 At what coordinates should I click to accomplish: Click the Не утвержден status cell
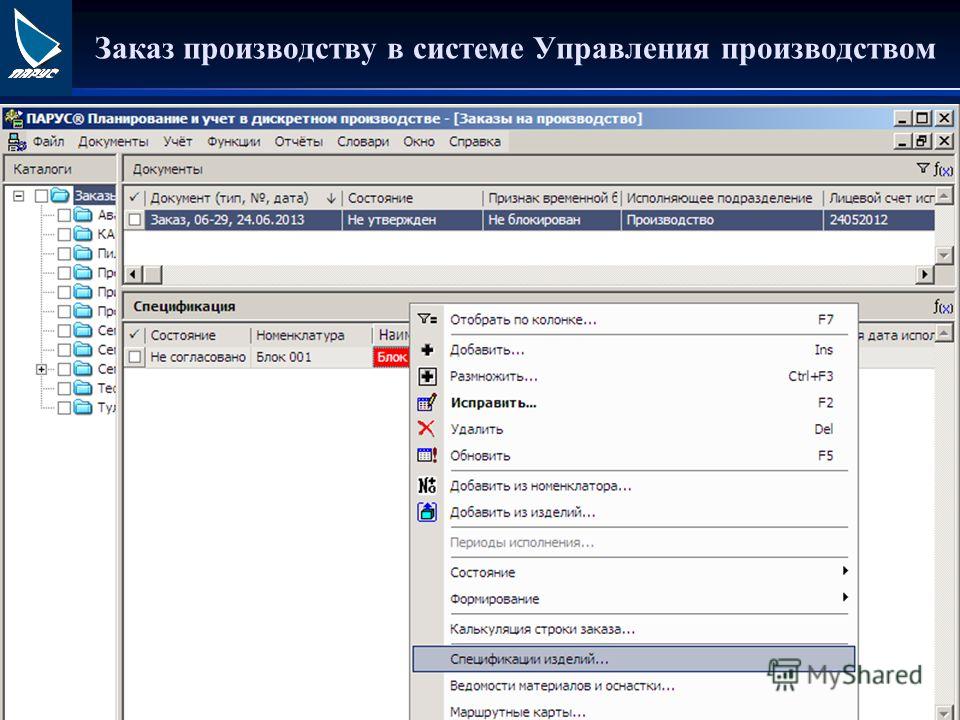tap(412, 220)
